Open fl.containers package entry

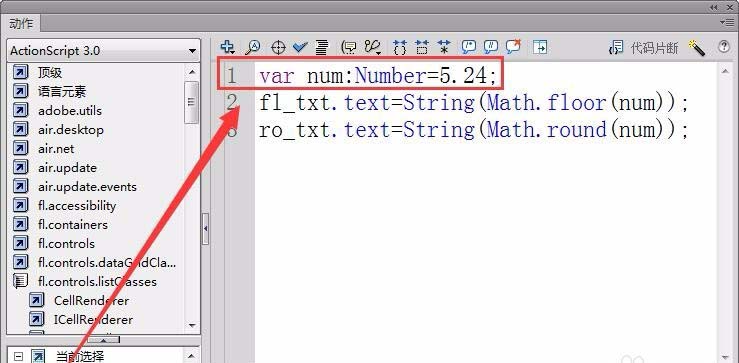tap(73, 225)
